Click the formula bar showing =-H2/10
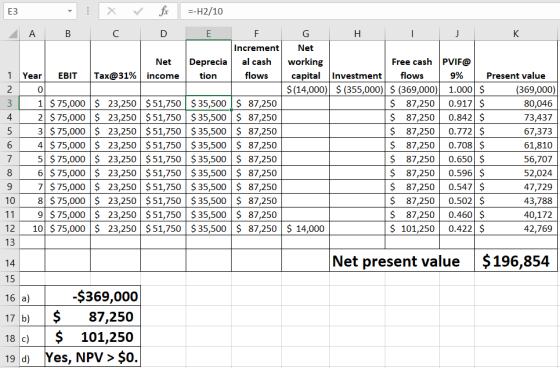560x368 pixels. [x=370, y=11]
